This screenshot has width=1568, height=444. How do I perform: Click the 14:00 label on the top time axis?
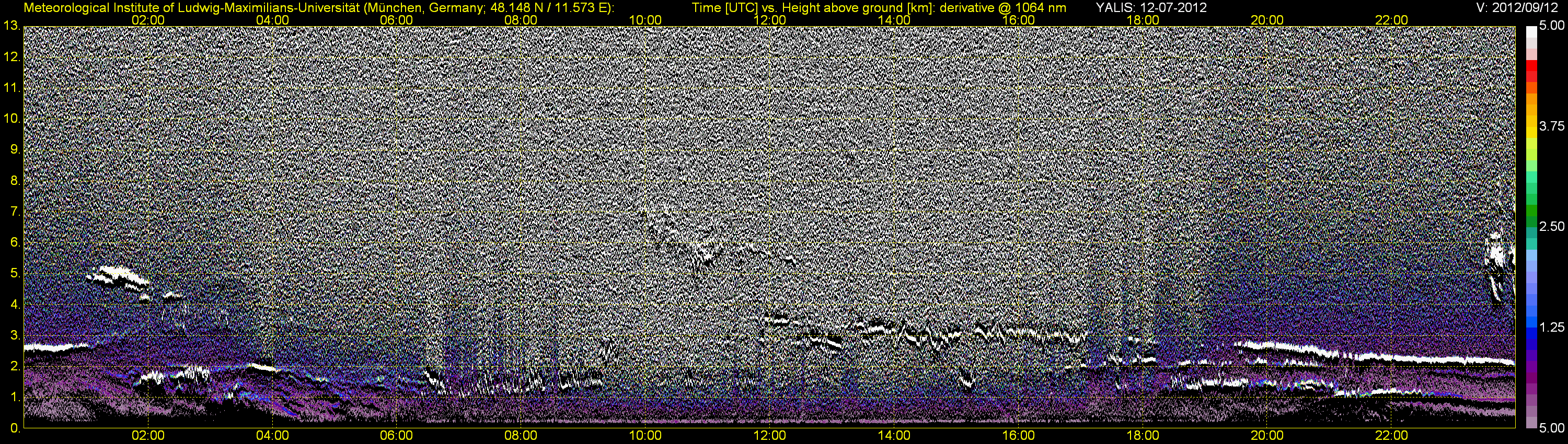894,20
